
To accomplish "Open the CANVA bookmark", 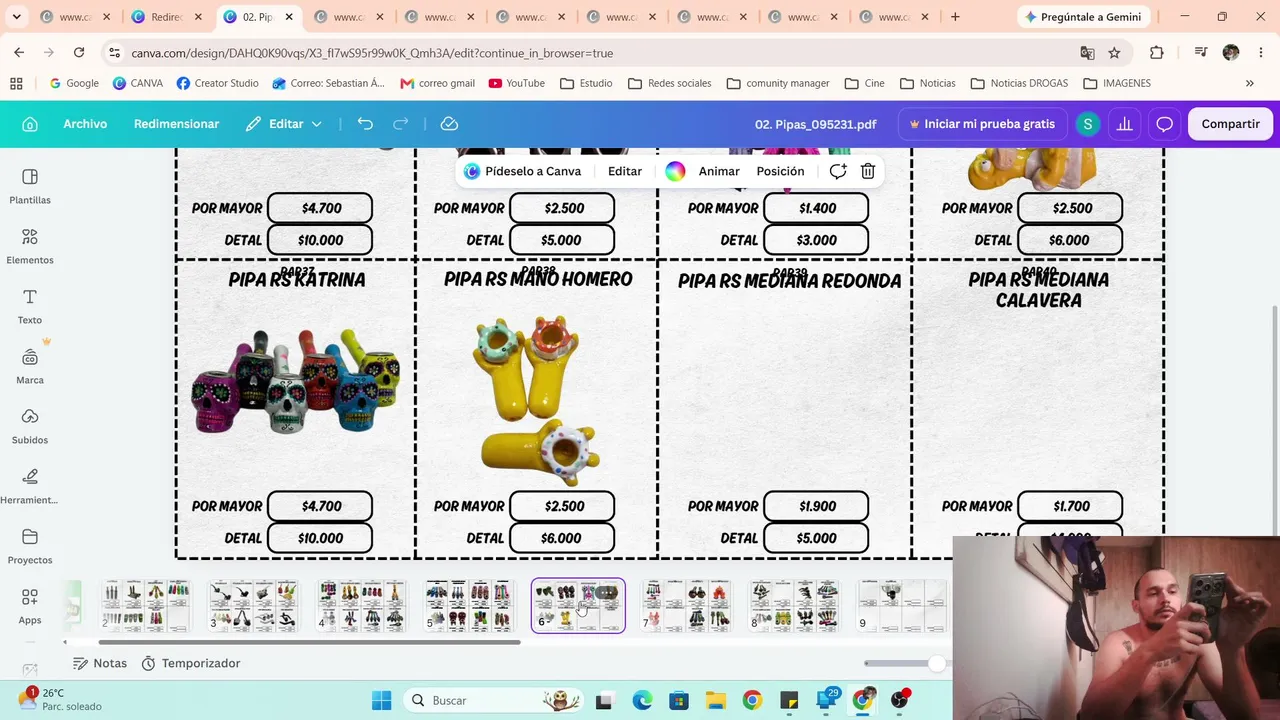I will tap(138, 83).
